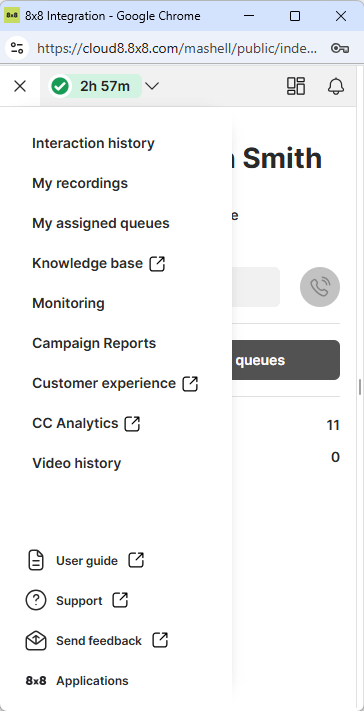Screen dimensions: 364x711
Task: Open My assigned queues
Action: click(101, 223)
